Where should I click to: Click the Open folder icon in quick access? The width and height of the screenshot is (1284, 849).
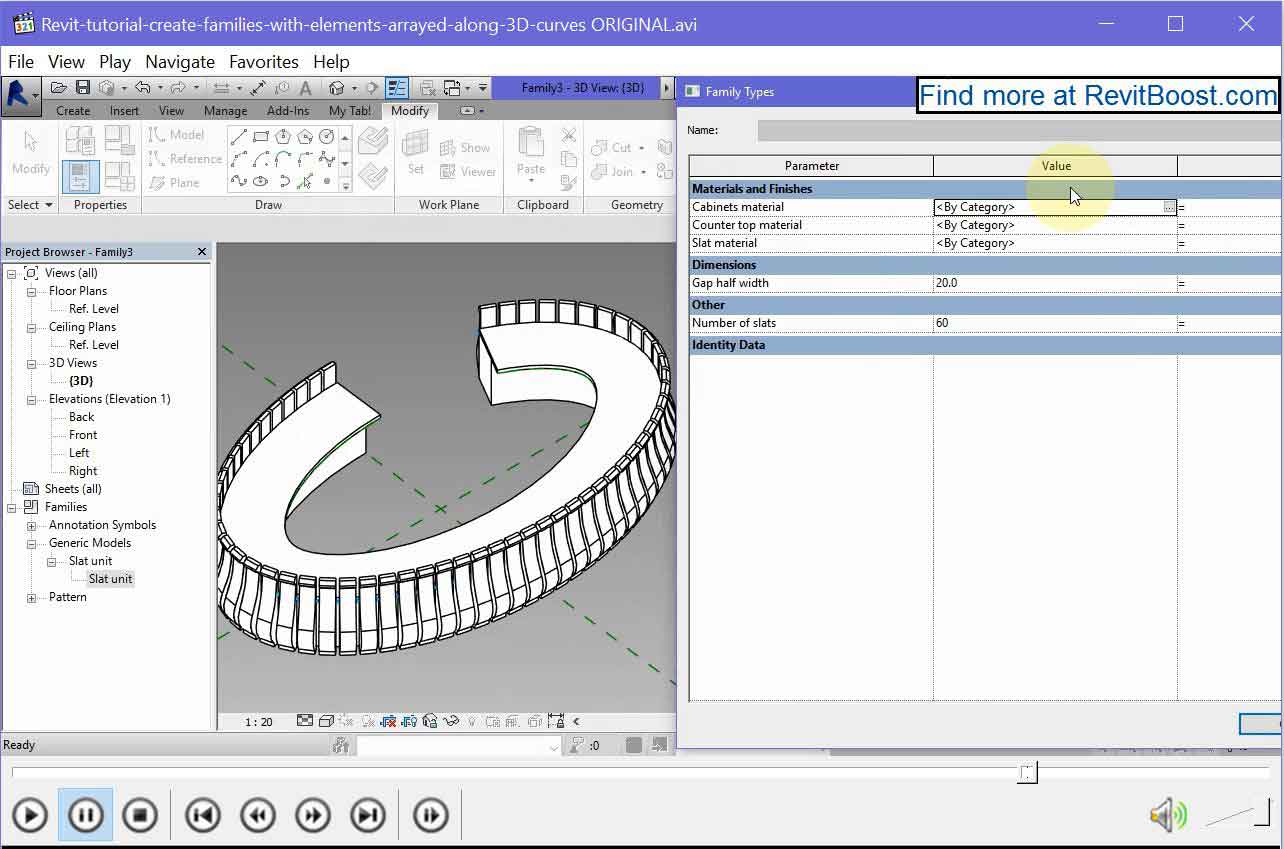[x=59, y=88]
